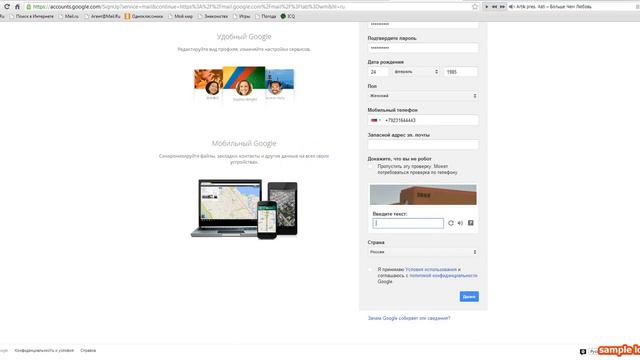Open the Игры bookmark
Viewport: 640px width, 360px height.
[242, 16]
